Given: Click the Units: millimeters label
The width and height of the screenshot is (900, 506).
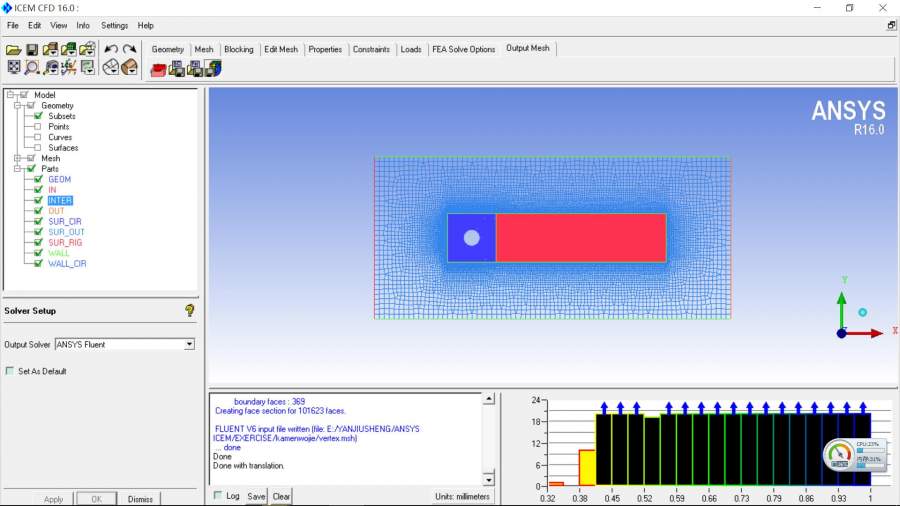Looking at the screenshot, I should [x=462, y=496].
